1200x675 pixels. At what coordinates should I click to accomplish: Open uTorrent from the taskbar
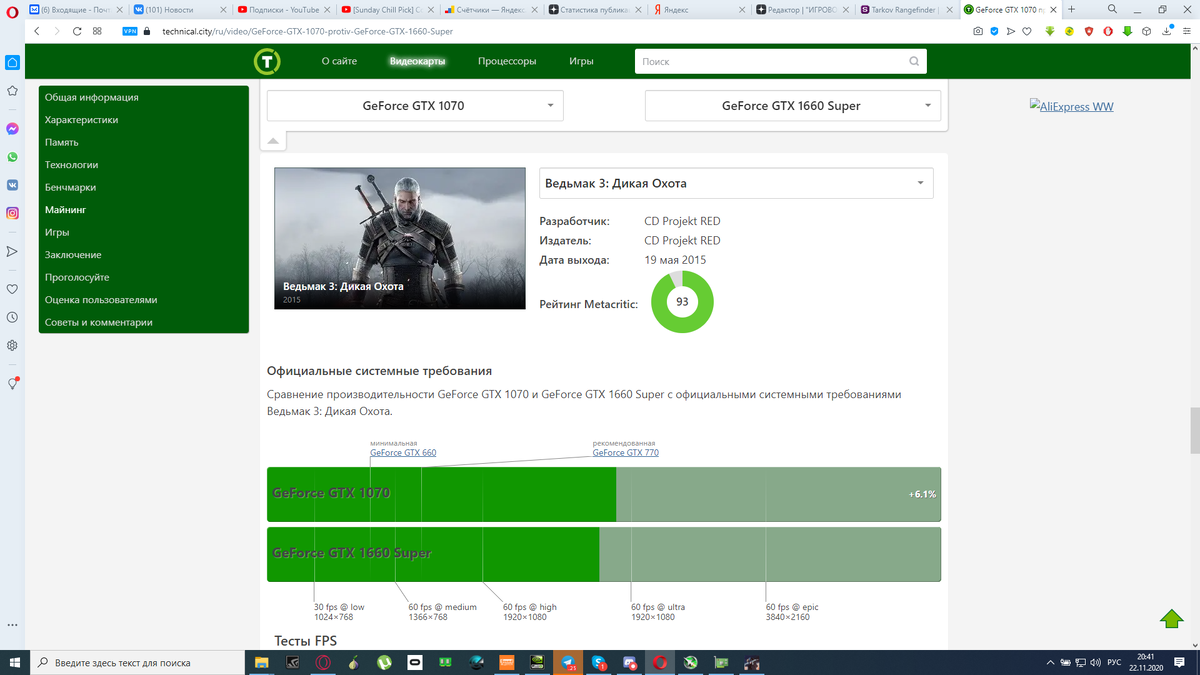pos(384,662)
